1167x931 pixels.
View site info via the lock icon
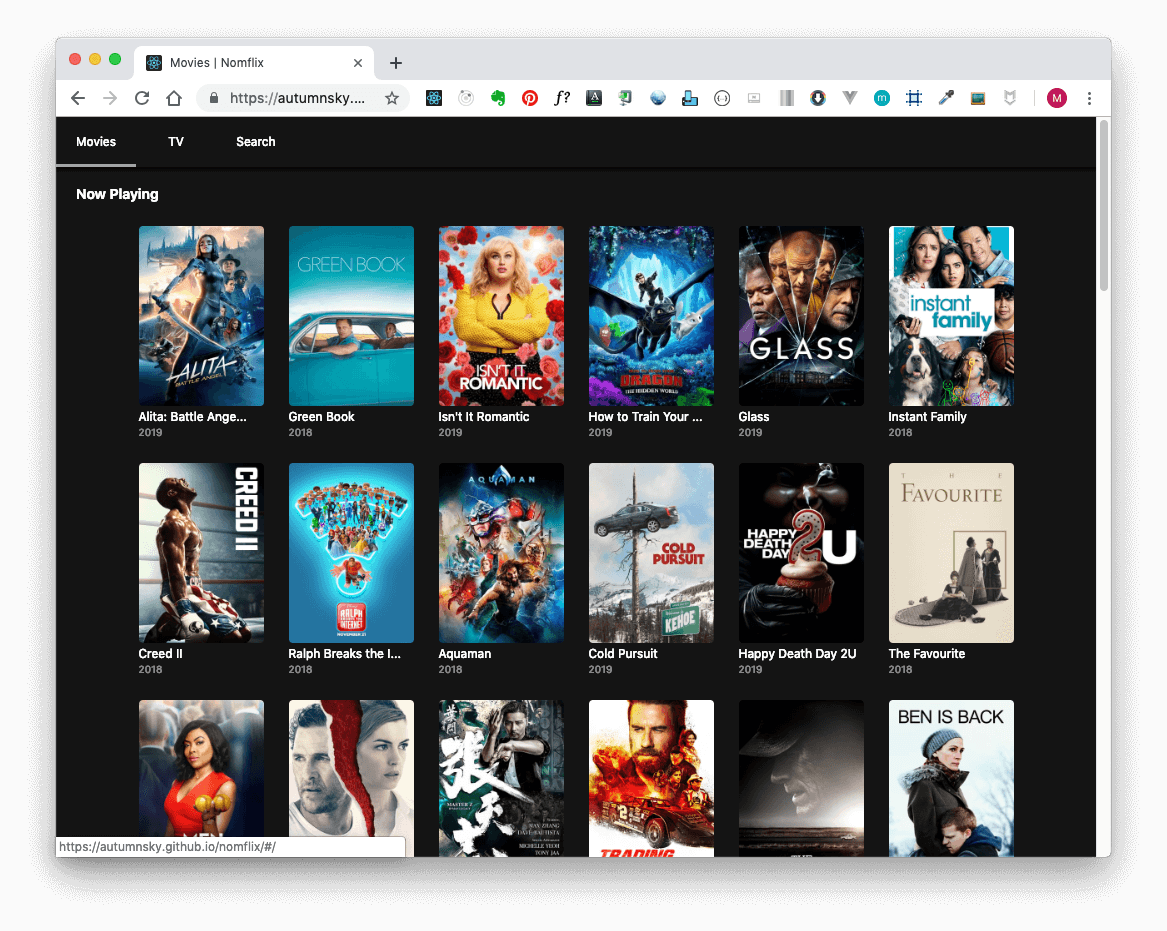[x=214, y=98]
